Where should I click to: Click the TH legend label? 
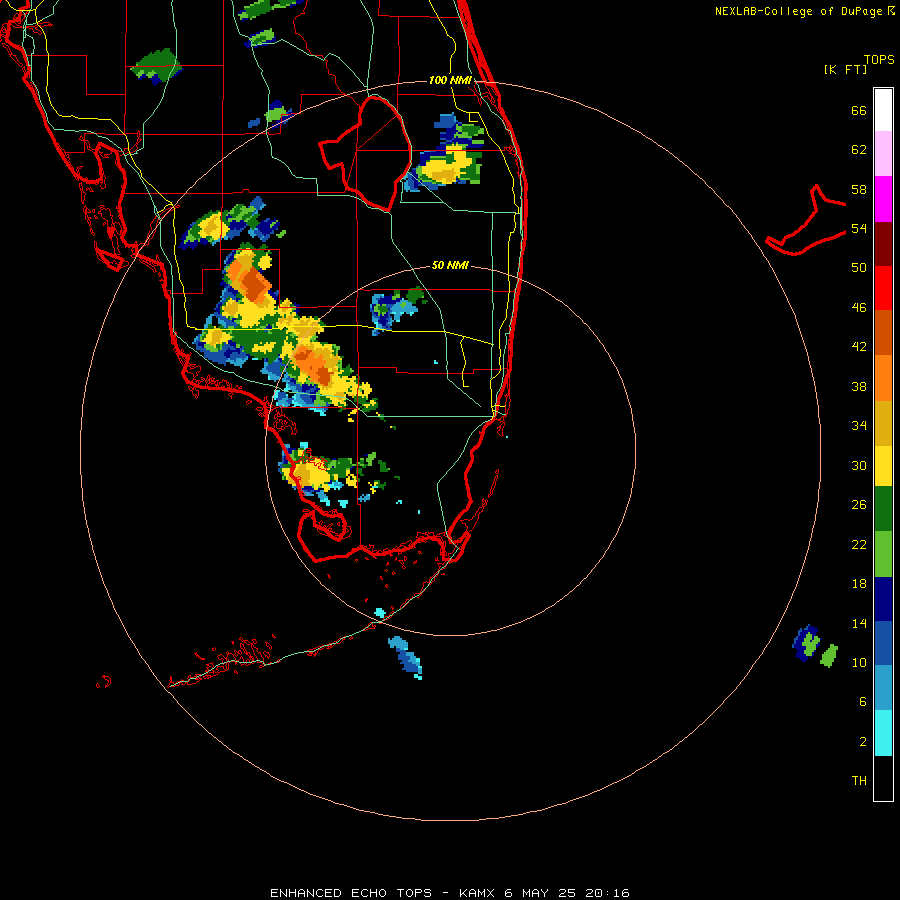pyautogui.click(x=859, y=781)
